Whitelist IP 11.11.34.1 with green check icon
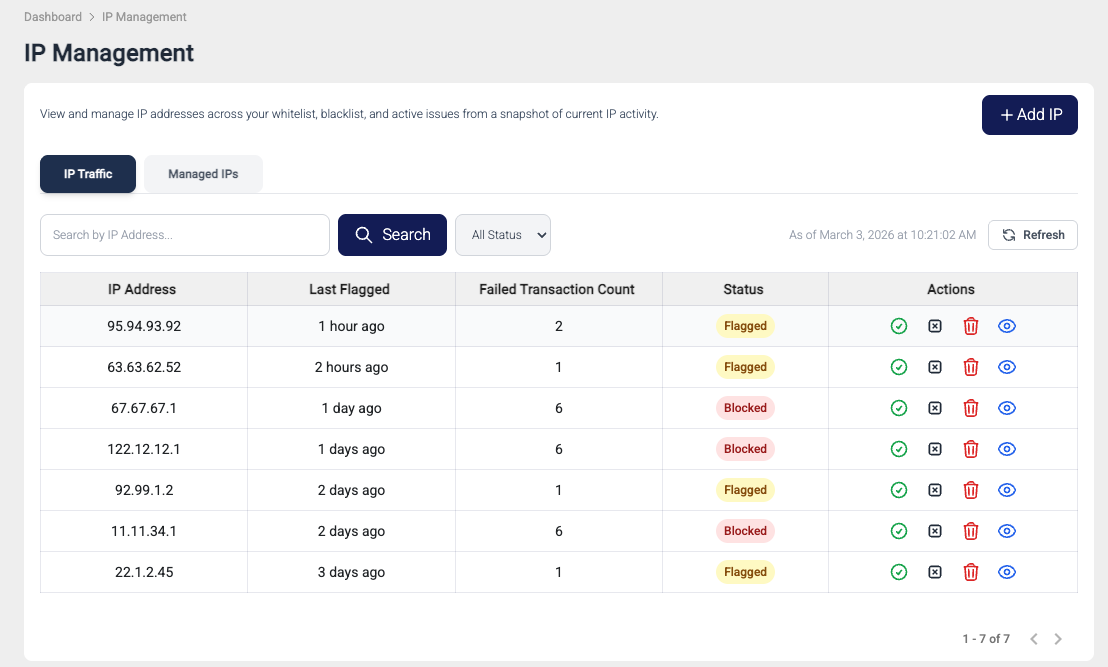Viewport: 1108px width, 667px height. (x=898, y=531)
